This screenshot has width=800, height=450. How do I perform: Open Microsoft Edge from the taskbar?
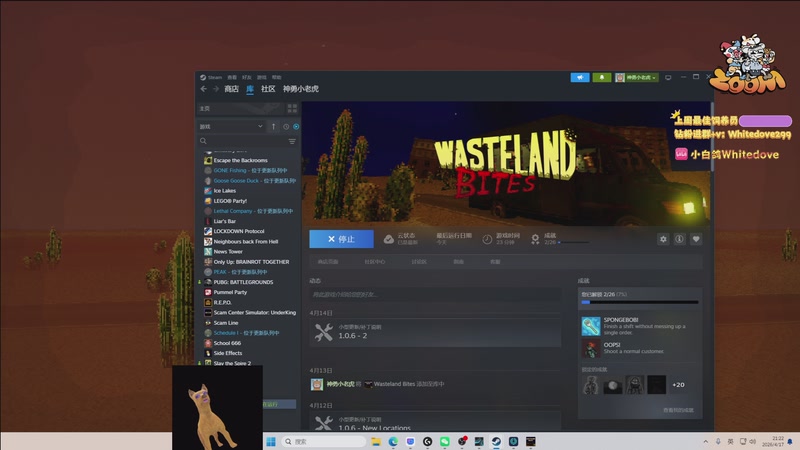[x=393, y=441]
